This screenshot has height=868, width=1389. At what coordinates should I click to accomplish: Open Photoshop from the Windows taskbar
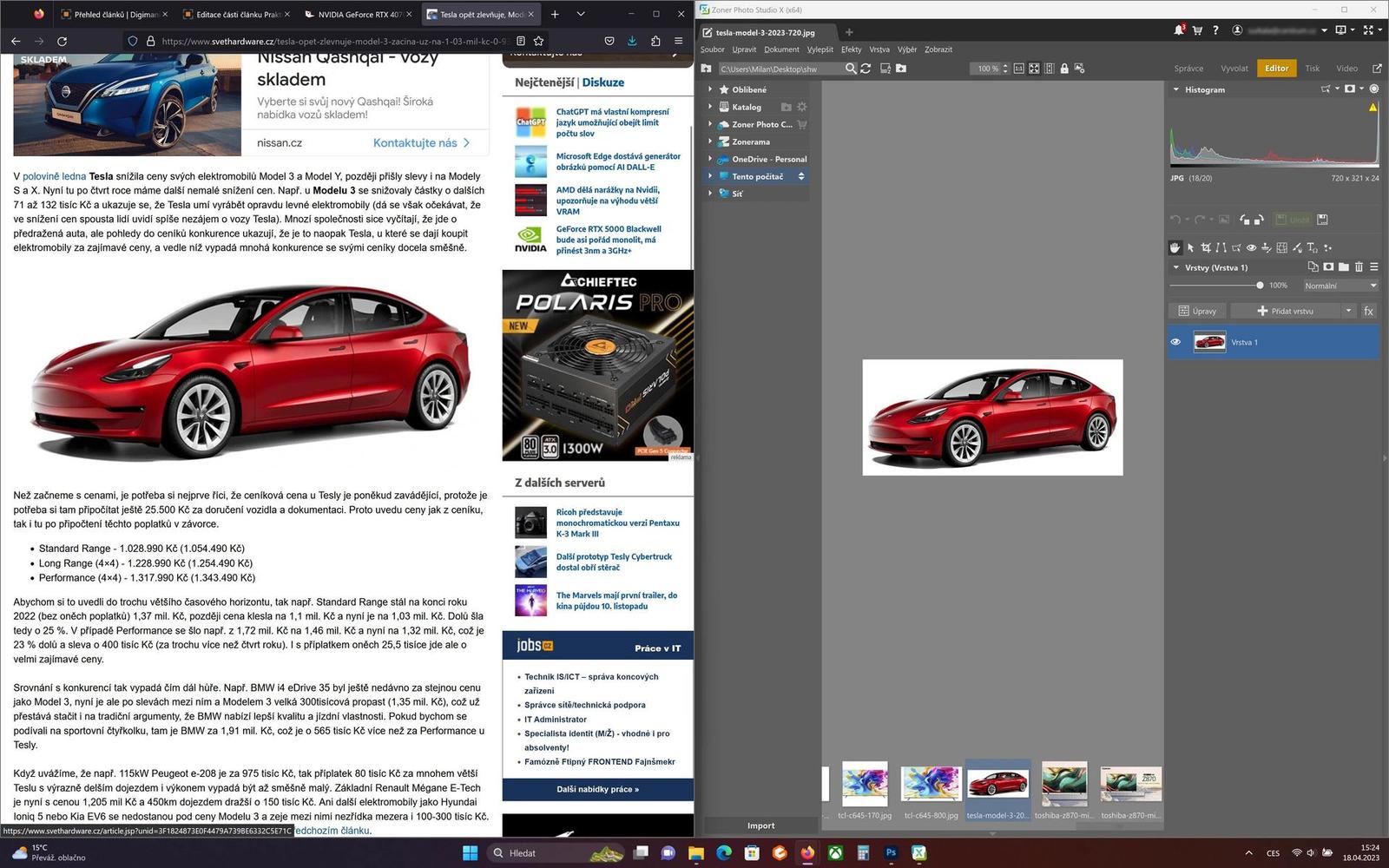click(x=891, y=853)
